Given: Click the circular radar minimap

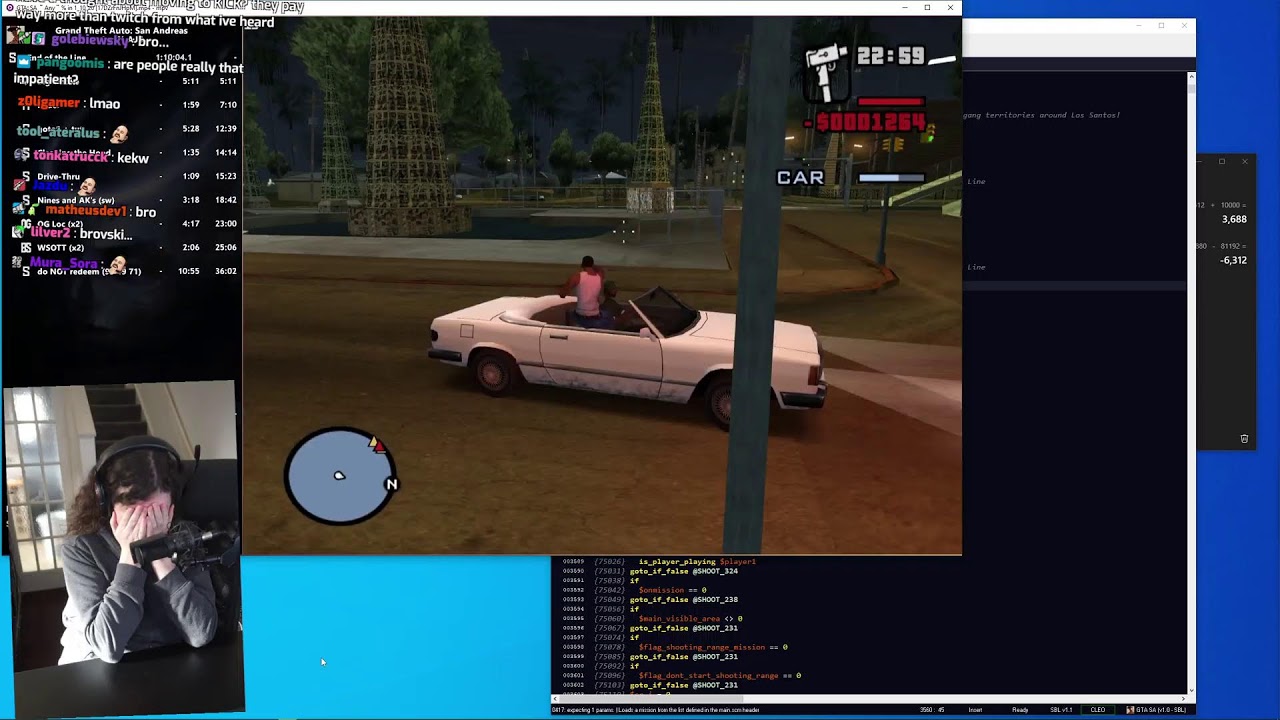Looking at the screenshot, I should pyautogui.click(x=340, y=476).
